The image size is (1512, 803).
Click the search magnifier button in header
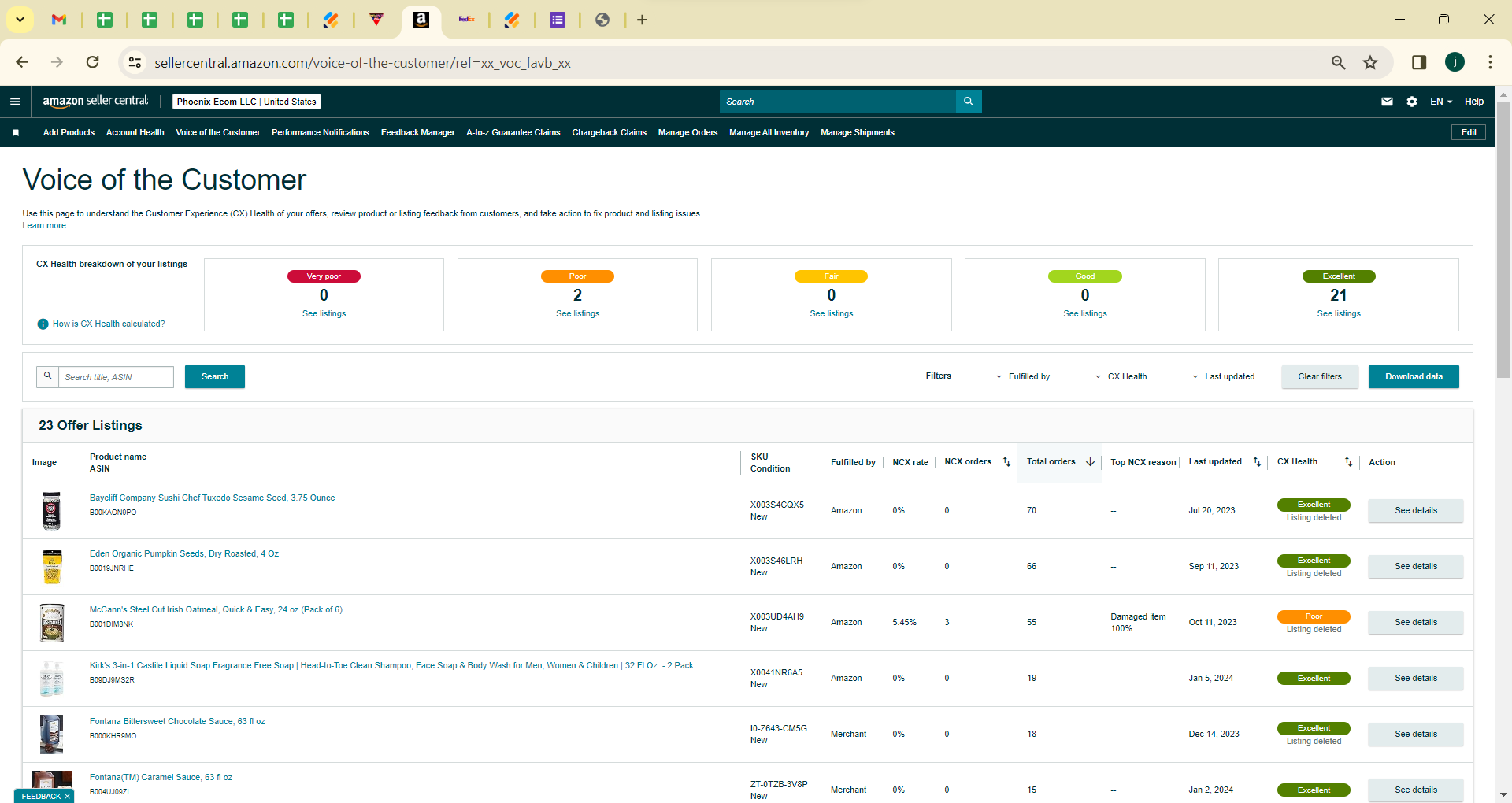pos(969,102)
